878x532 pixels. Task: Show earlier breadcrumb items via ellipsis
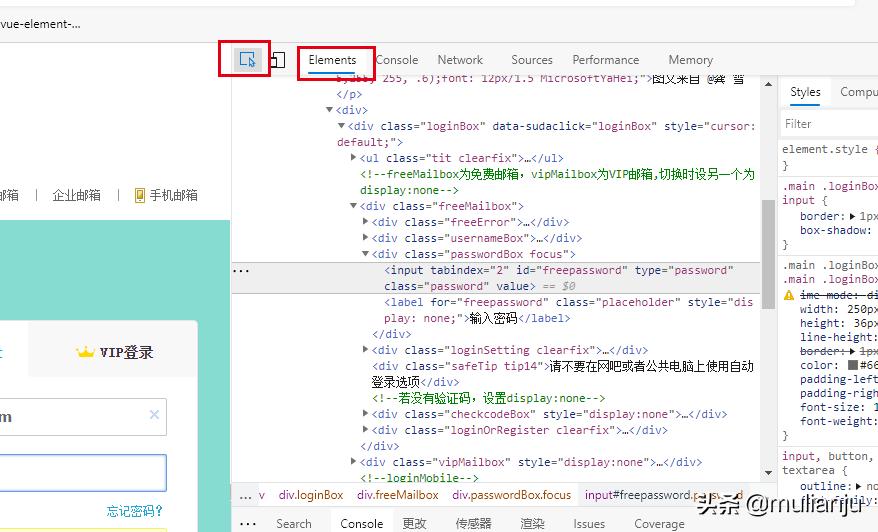tap(245, 496)
